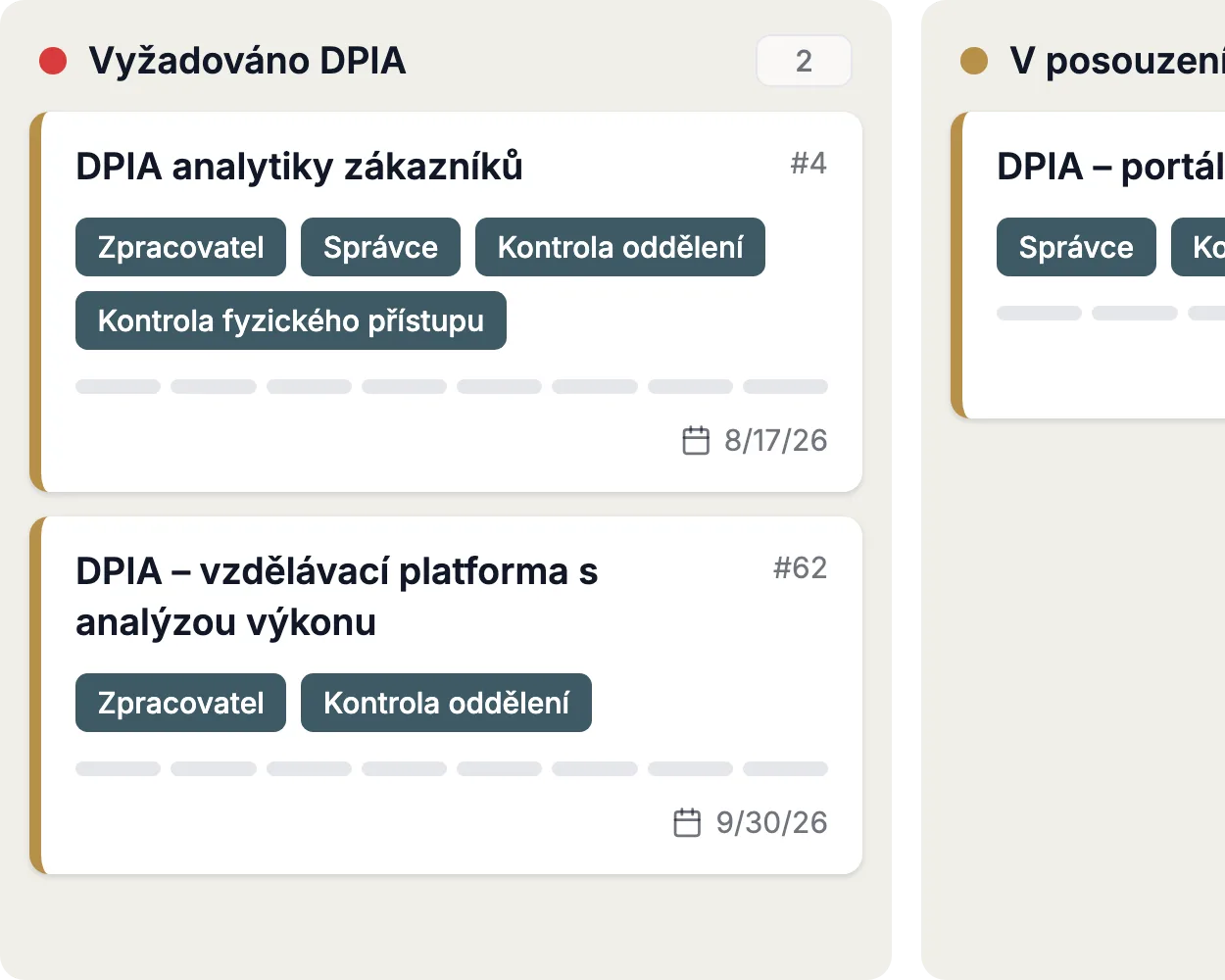
Task: Click the 9/30/26 due date
Action: pos(771,822)
